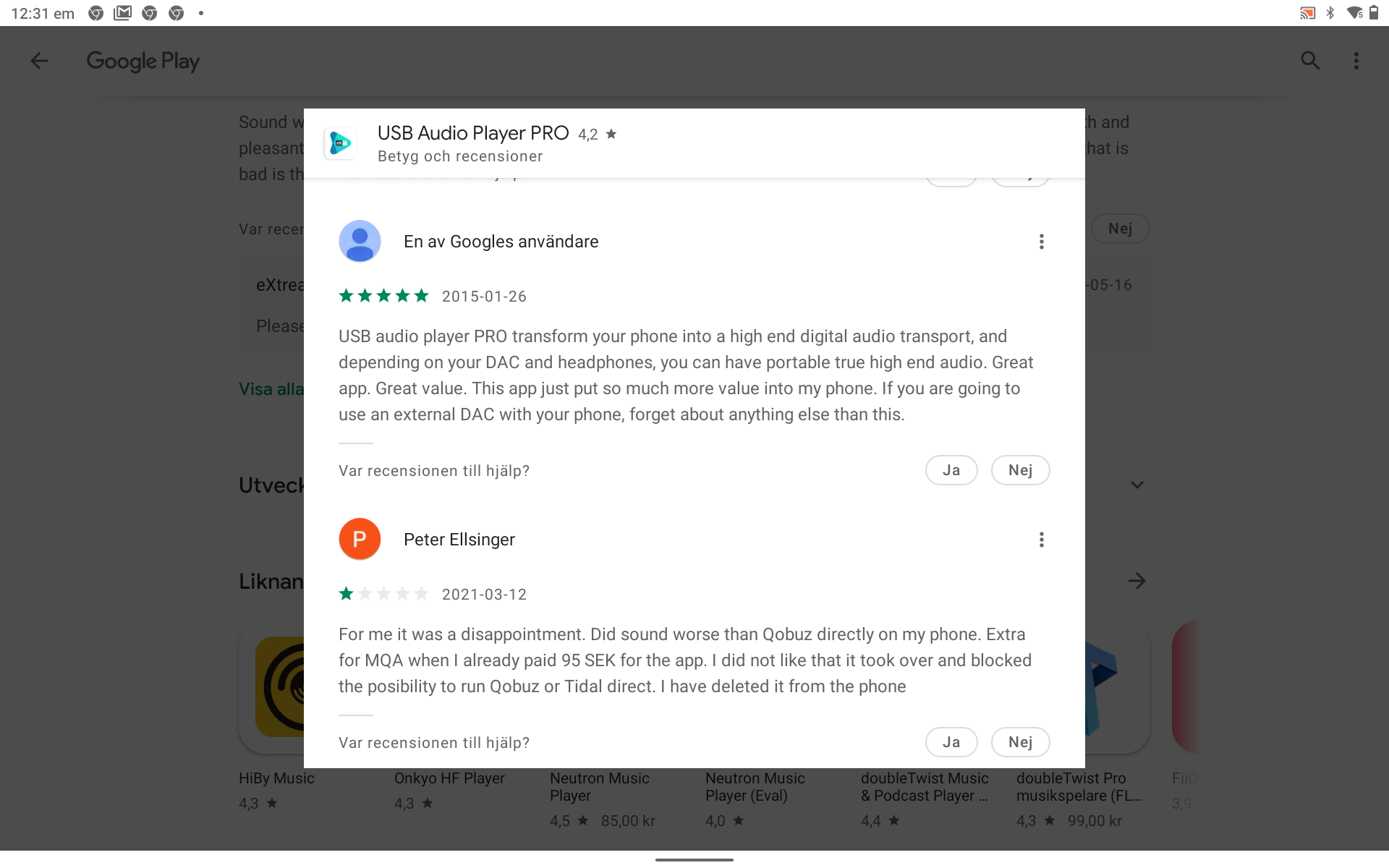This screenshot has width=1389, height=868.
Task: Tap the Peter Ellsinger reviewer name
Action: [x=459, y=540]
